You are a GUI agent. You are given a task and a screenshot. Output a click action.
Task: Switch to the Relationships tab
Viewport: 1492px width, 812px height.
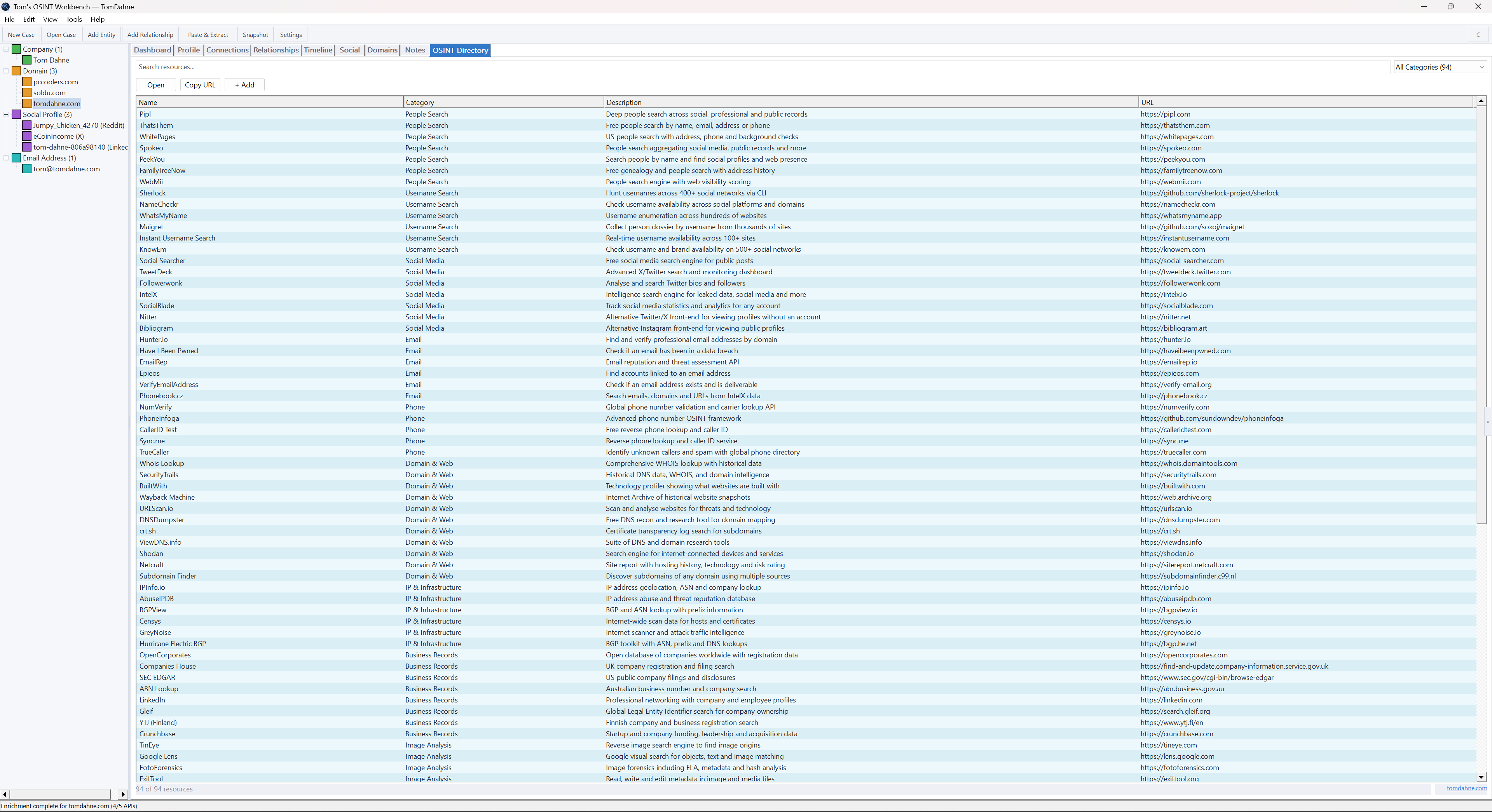coord(276,51)
